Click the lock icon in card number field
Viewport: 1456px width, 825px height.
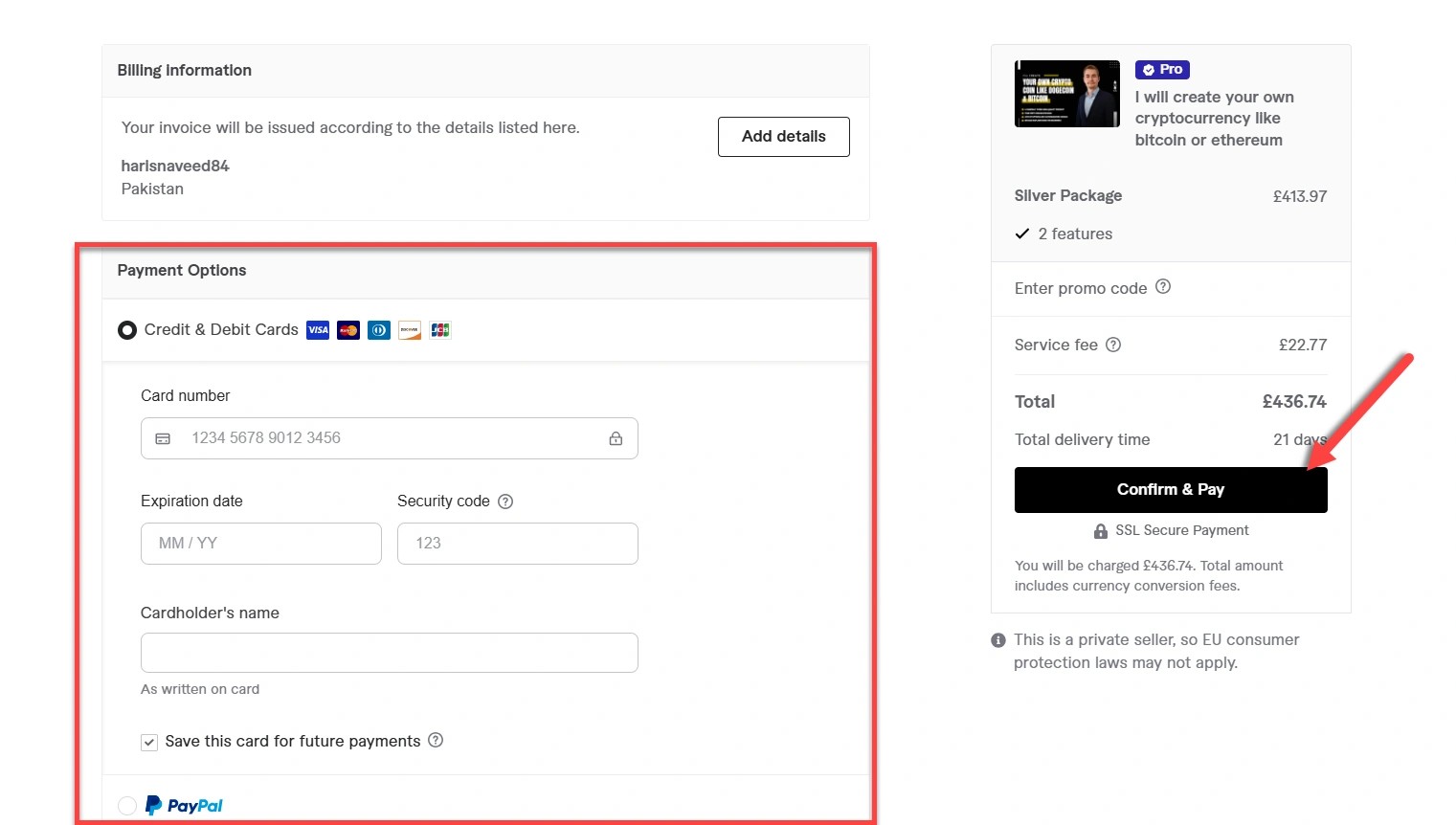[616, 438]
